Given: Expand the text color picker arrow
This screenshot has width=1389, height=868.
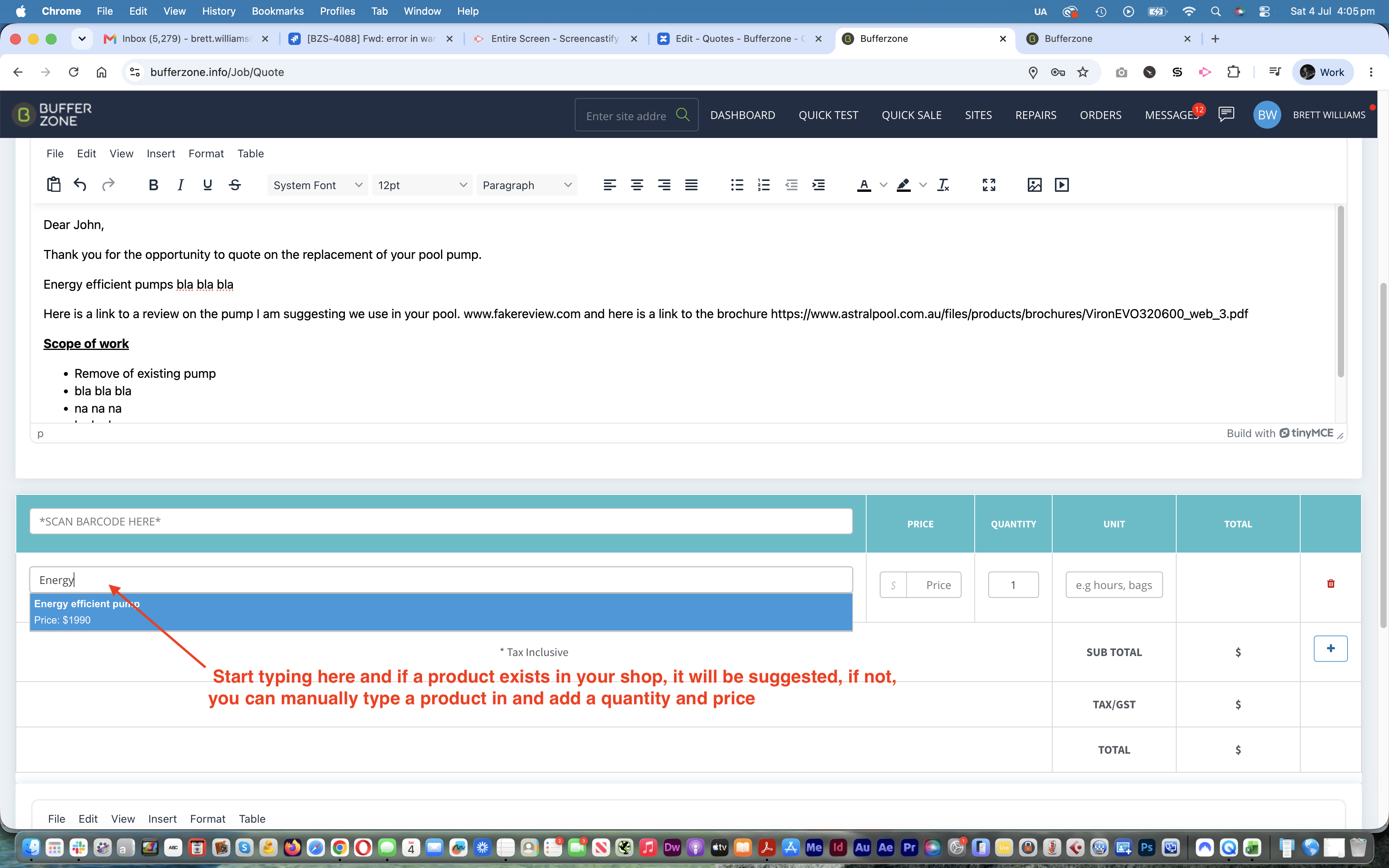Looking at the screenshot, I should (884, 185).
